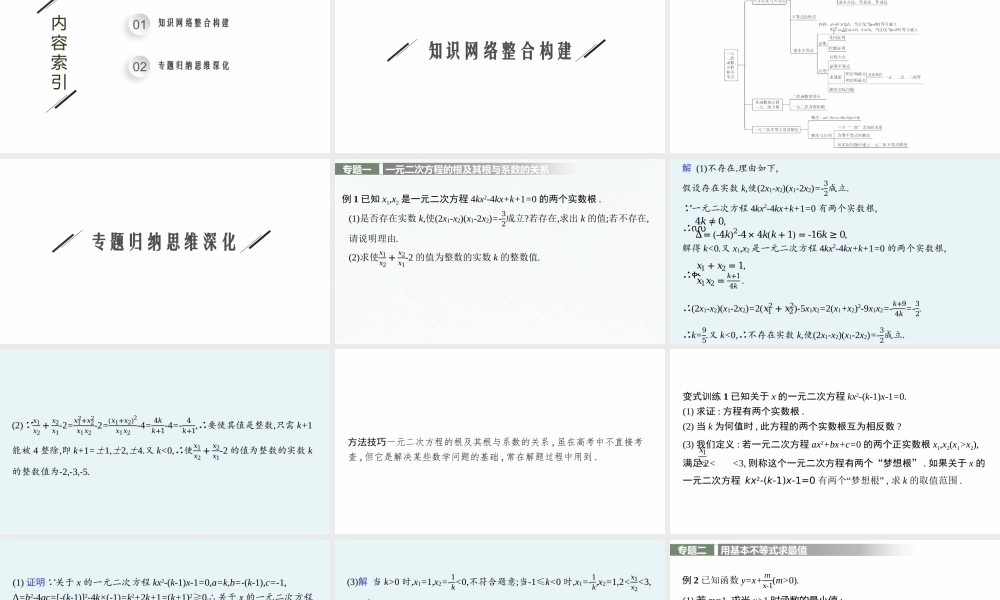Image resolution: width=1000 pixels, height=600 pixels.
Task: Click the 变式训练 1 problem statement line
Action: [795, 396]
